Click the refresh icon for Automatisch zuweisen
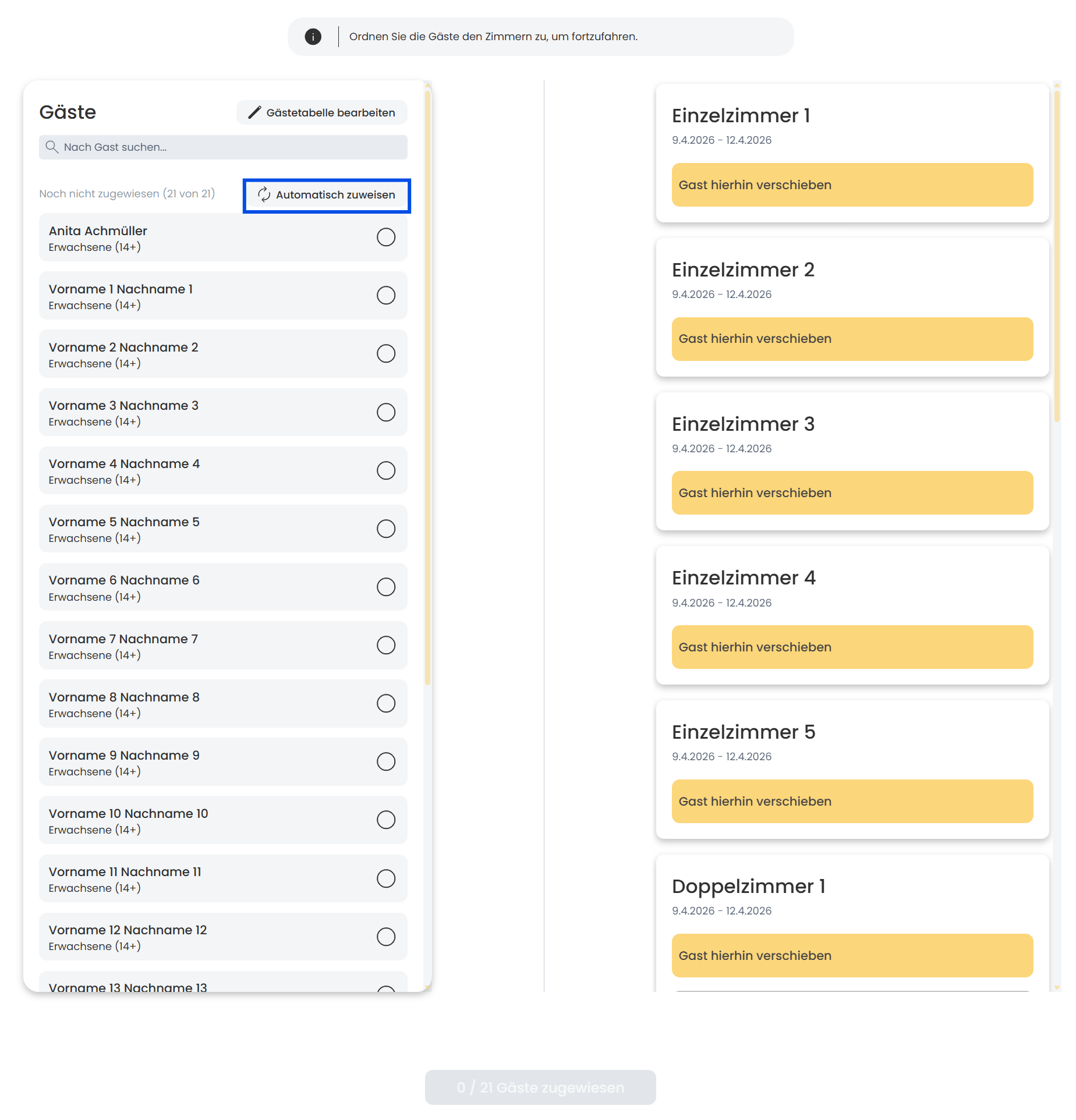Image resolution: width=1076 pixels, height=1120 pixels. point(264,194)
